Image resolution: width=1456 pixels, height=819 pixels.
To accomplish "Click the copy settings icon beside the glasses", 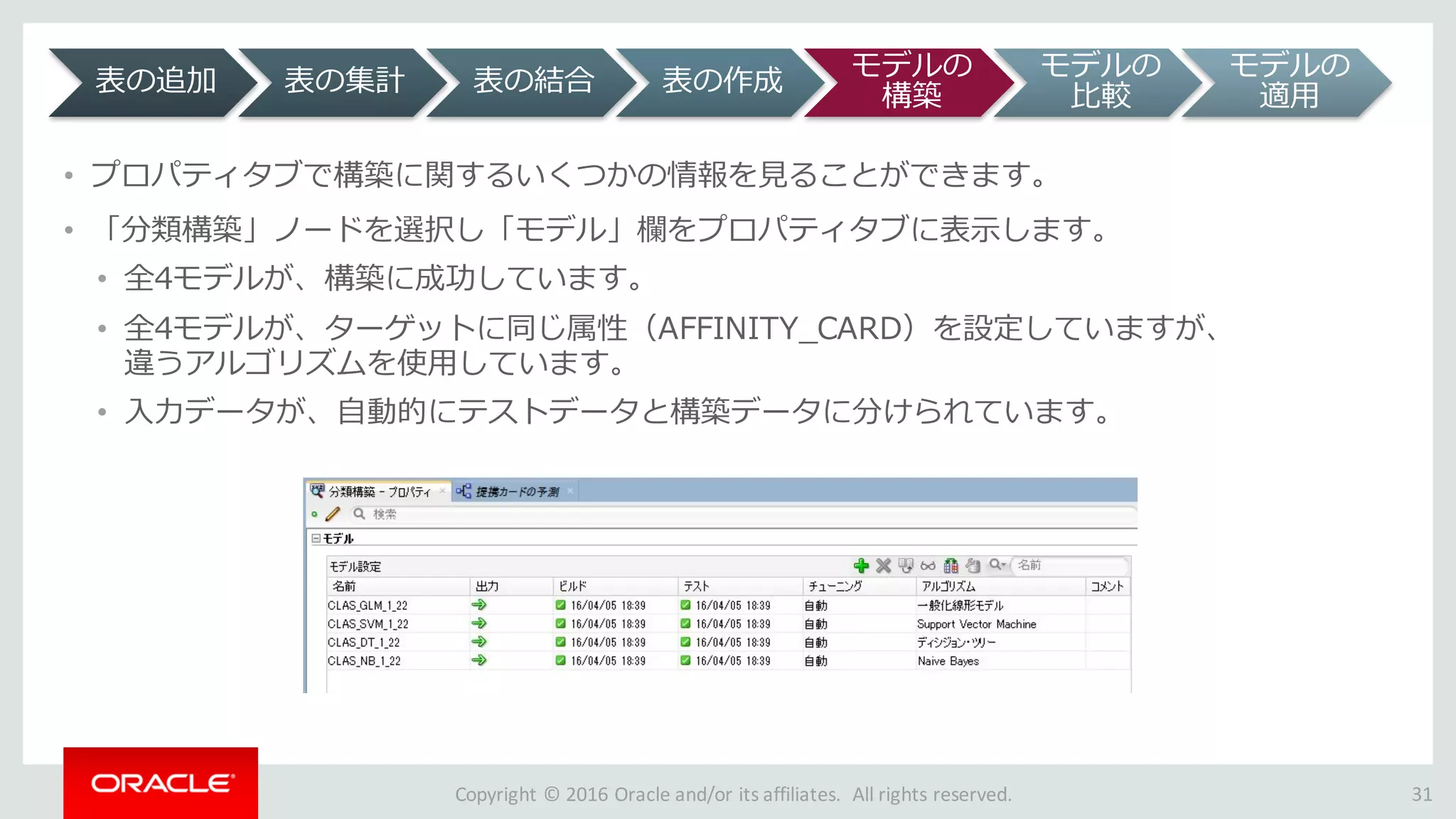I will [905, 565].
